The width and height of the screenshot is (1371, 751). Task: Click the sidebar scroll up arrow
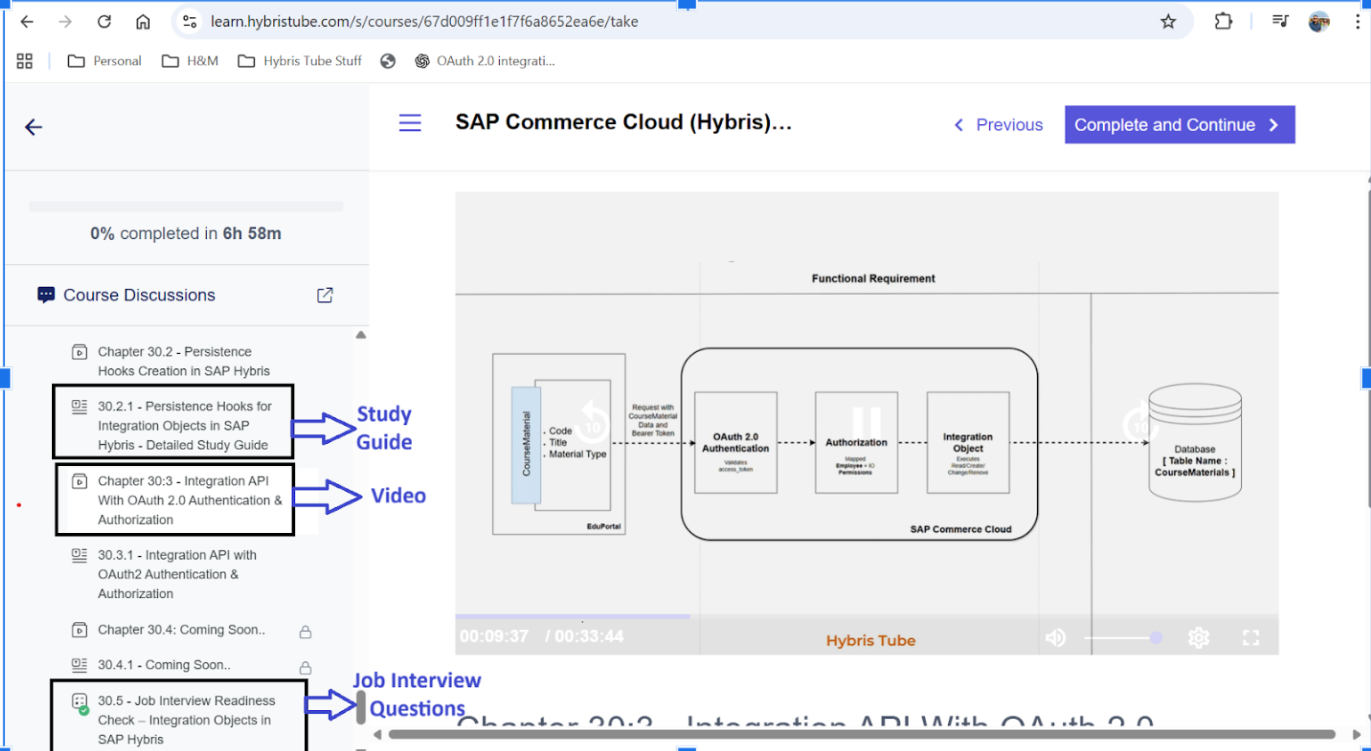(x=361, y=335)
